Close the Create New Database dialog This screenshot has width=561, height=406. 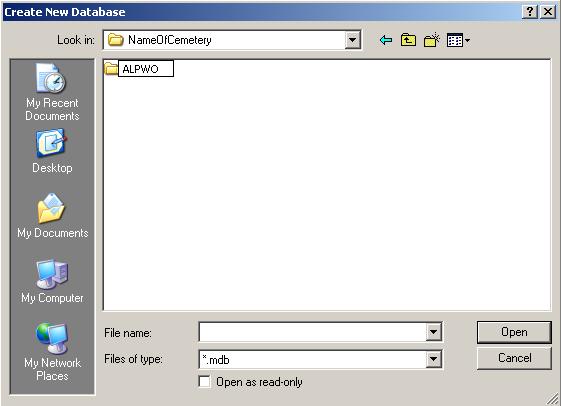(x=548, y=12)
